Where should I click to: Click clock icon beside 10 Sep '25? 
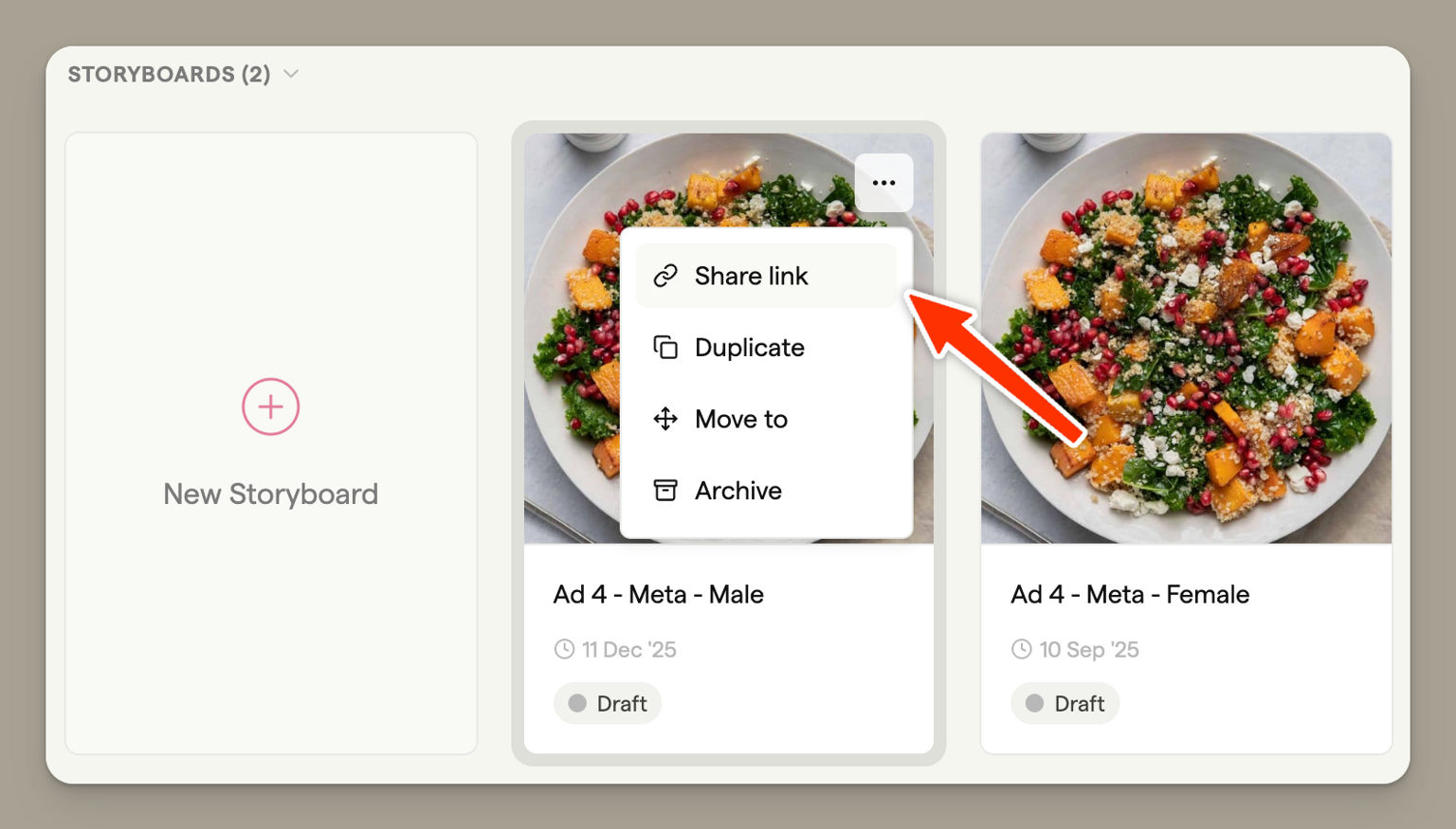(1021, 649)
